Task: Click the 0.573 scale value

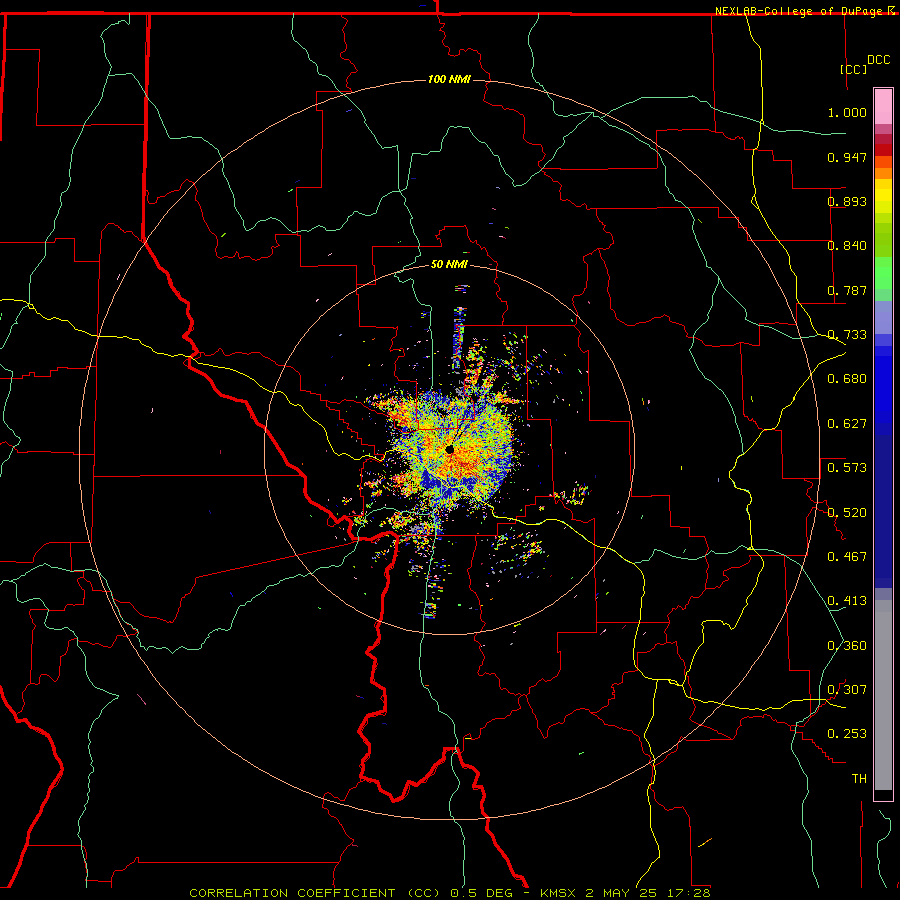Action: point(847,468)
